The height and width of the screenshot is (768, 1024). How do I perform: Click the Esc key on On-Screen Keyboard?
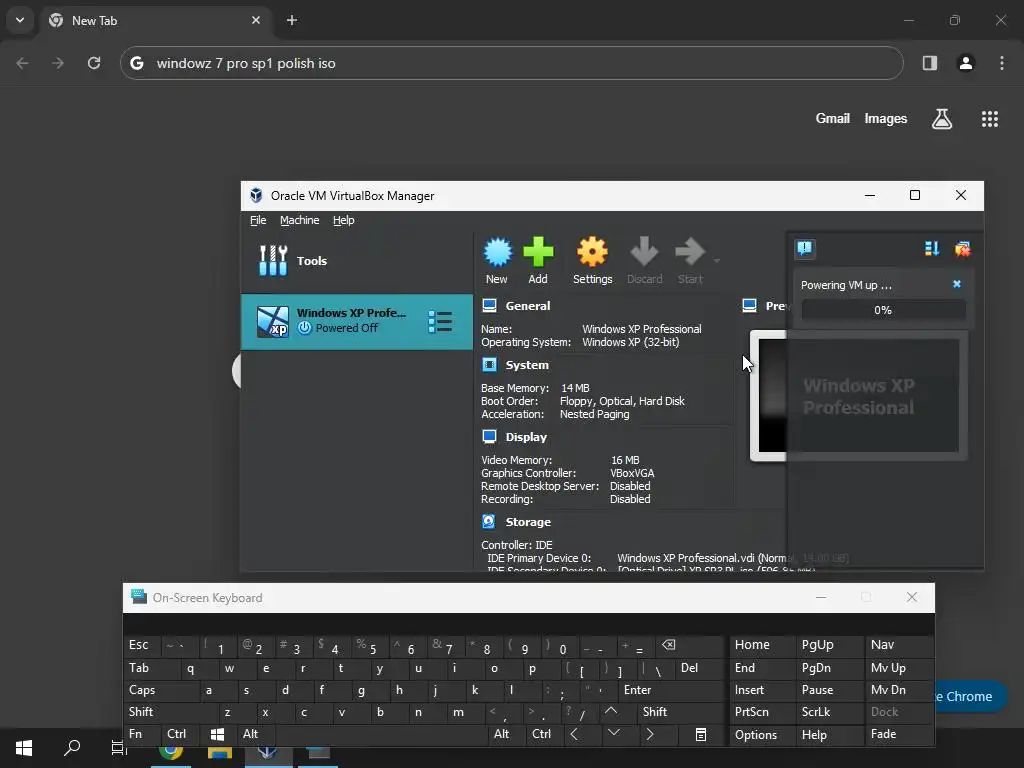[x=142, y=645]
